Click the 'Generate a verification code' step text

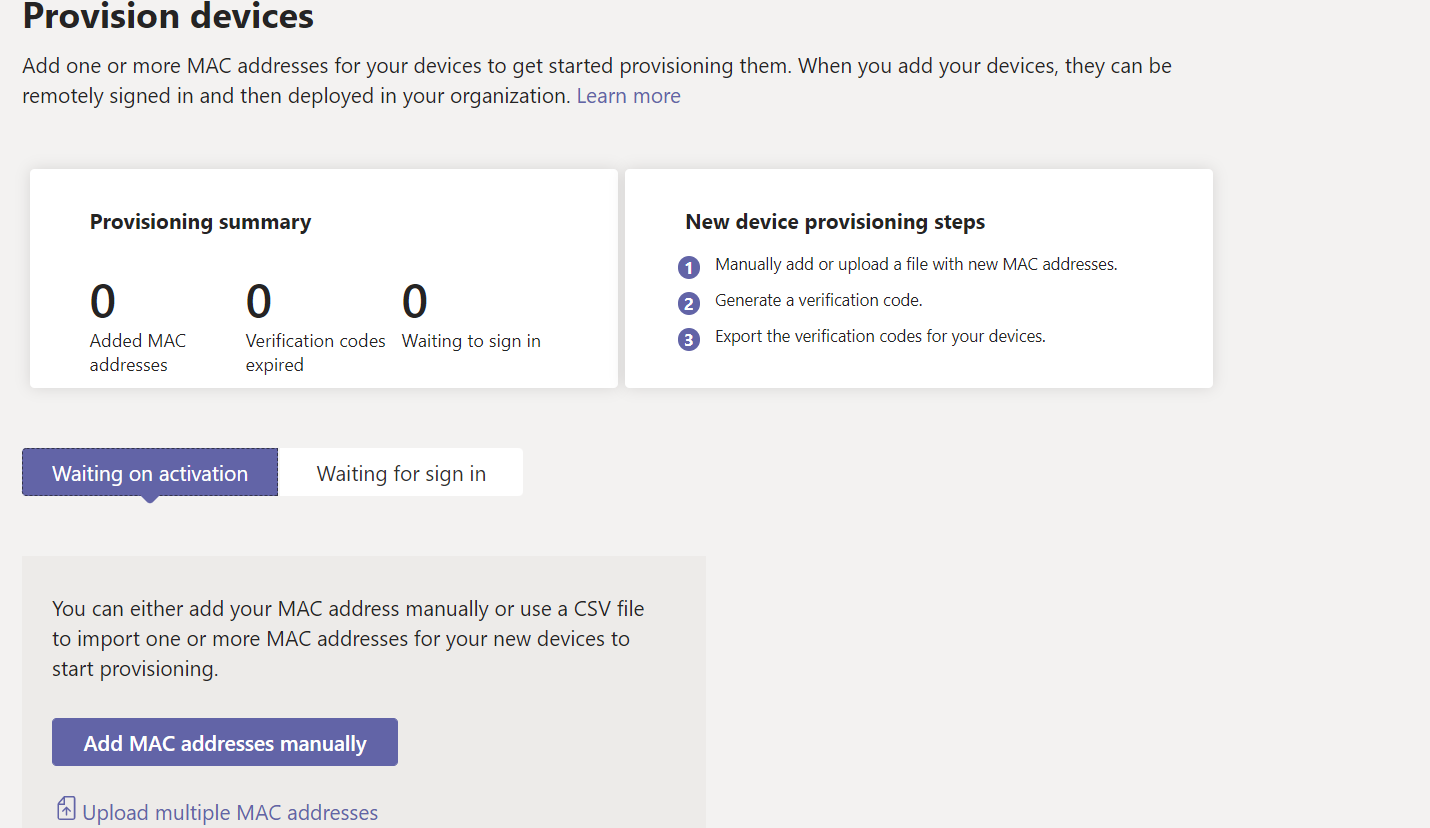[x=818, y=300]
